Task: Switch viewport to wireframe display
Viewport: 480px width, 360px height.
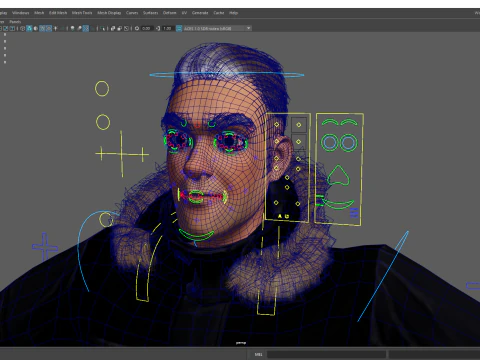Action: [x=23, y=28]
